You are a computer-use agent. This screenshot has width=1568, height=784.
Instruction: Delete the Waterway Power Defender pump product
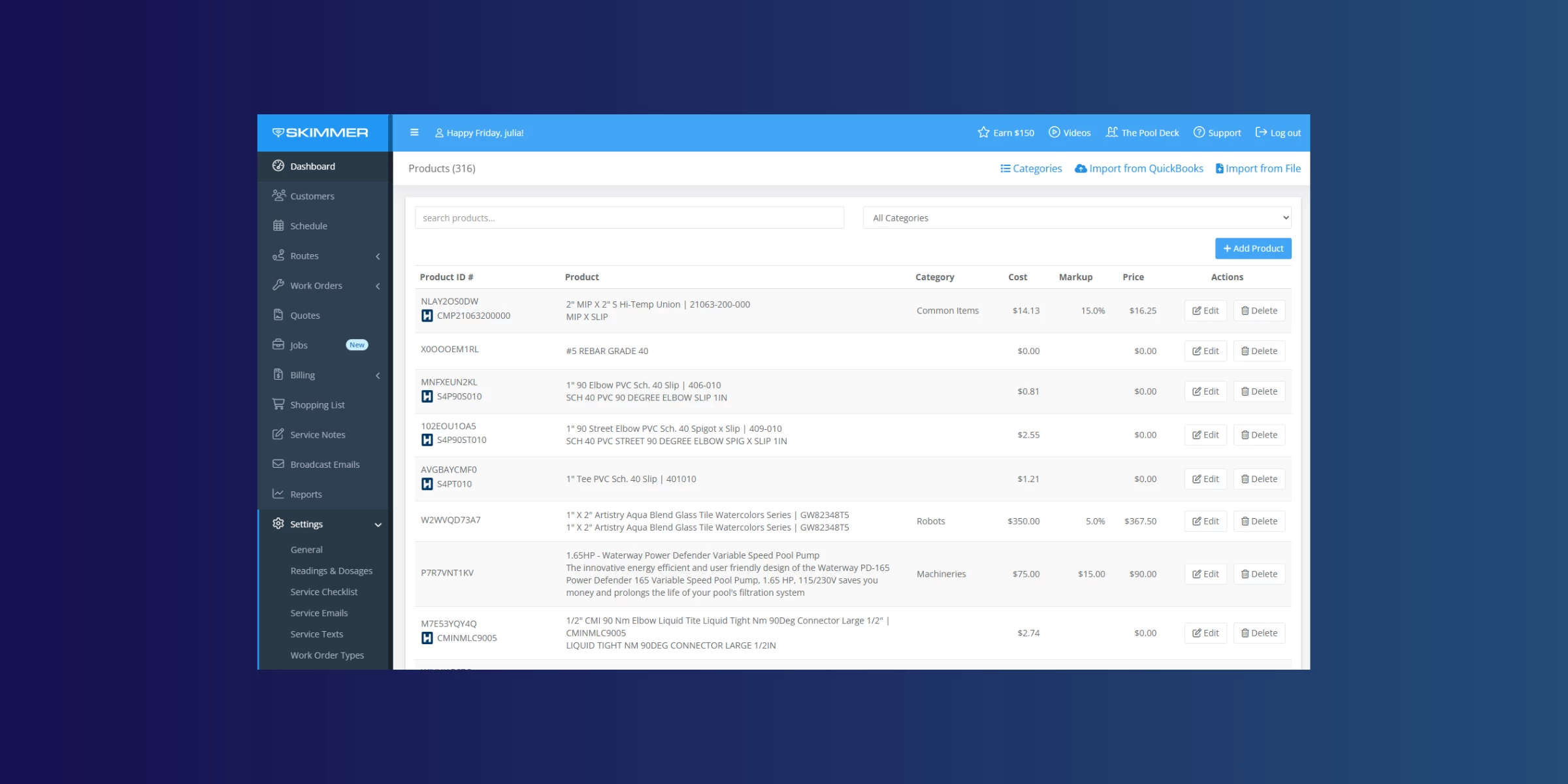[x=1258, y=574]
